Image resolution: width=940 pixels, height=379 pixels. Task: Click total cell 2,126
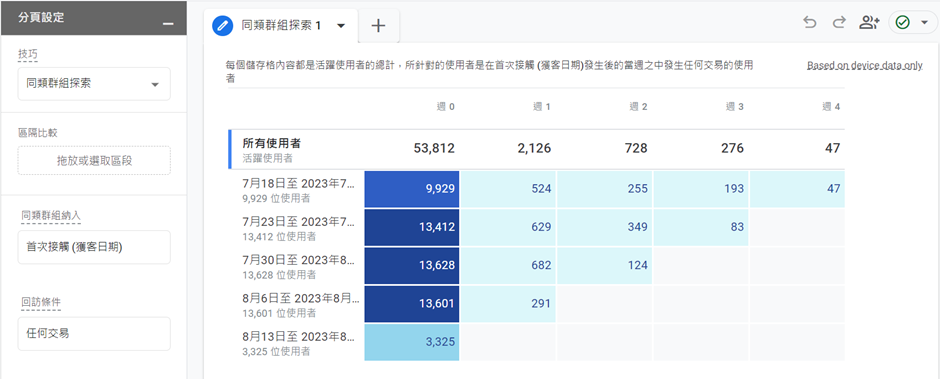click(534, 148)
